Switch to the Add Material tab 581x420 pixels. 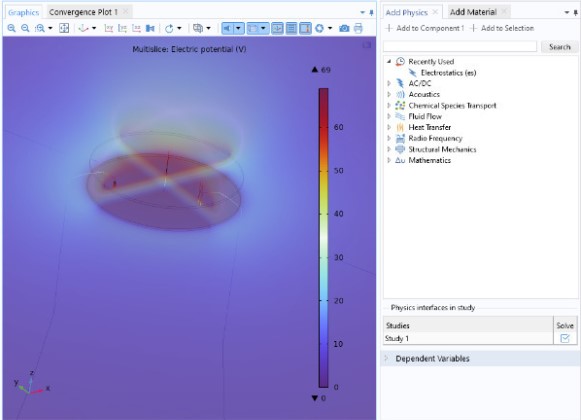[x=473, y=12]
